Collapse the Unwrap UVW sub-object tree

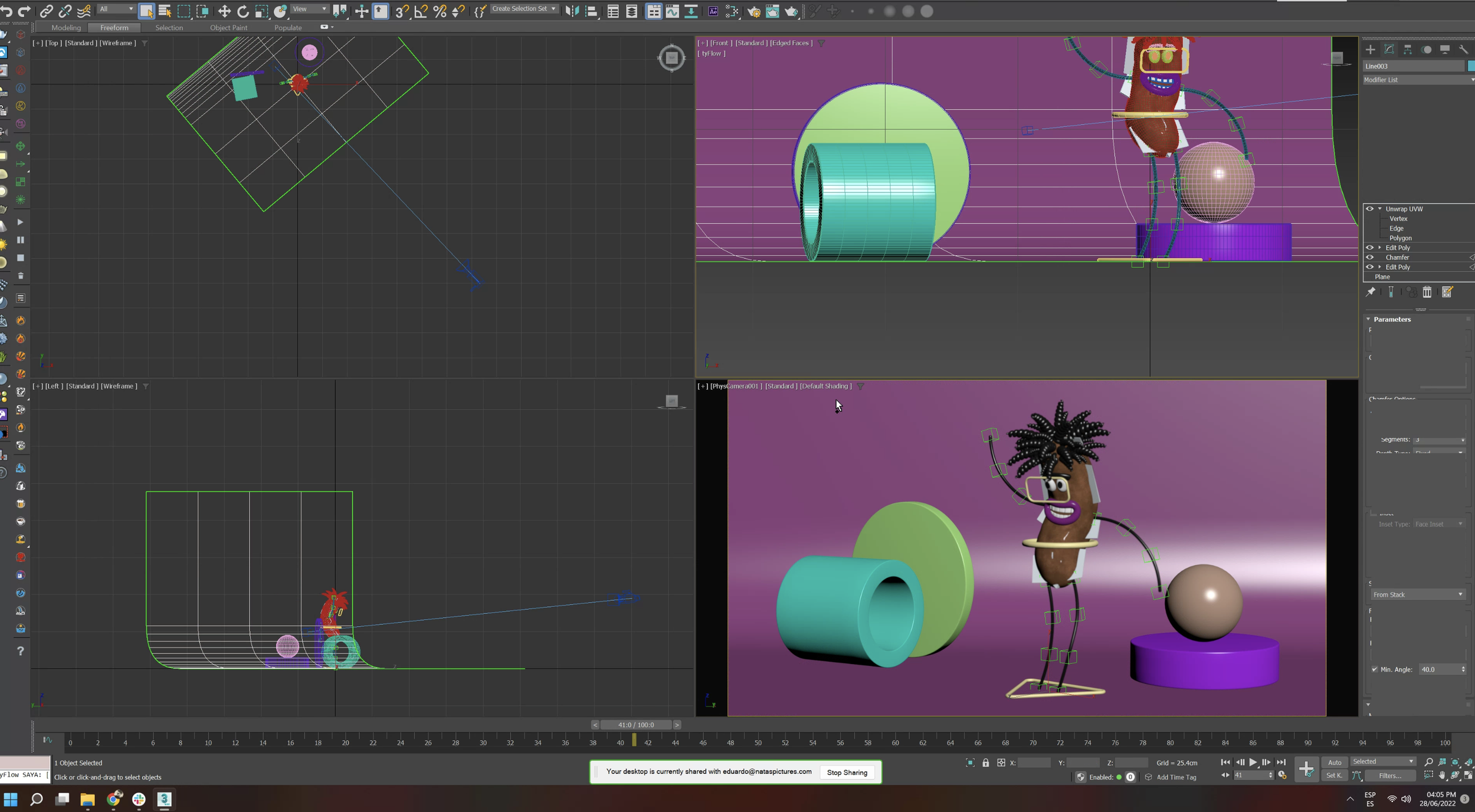click(x=1380, y=209)
